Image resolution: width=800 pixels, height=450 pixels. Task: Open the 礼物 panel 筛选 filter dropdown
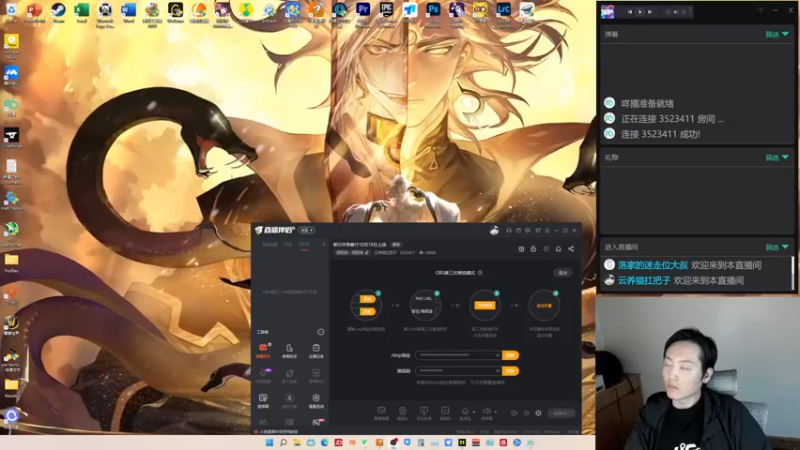777,158
